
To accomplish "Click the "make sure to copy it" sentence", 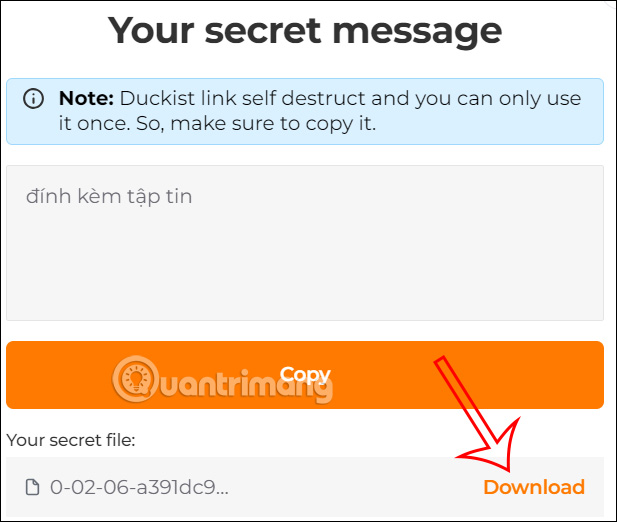I will point(273,124).
